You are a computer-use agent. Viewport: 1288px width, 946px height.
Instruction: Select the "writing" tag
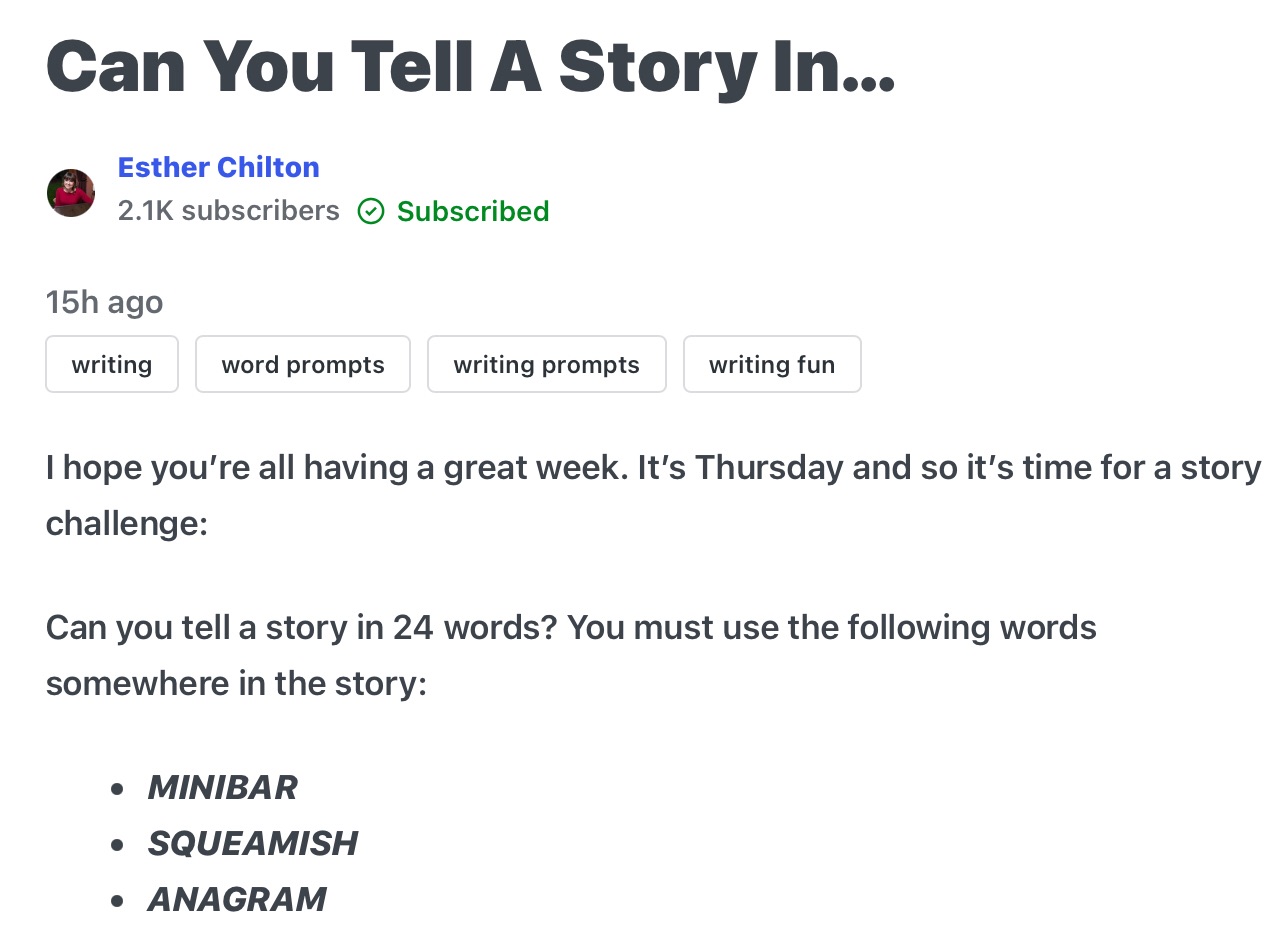point(112,364)
